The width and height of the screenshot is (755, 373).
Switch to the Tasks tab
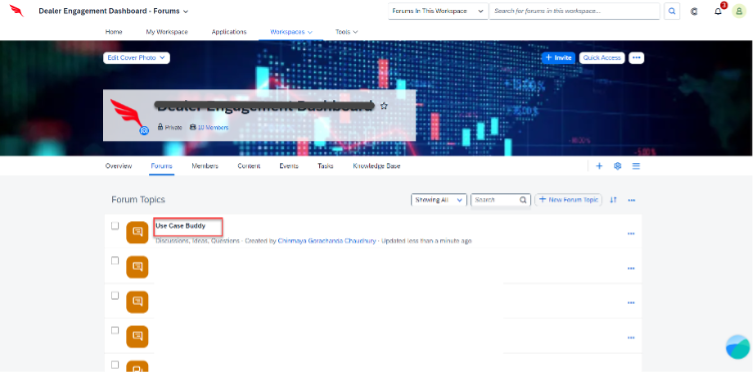pyautogui.click(x=325, y=166)
